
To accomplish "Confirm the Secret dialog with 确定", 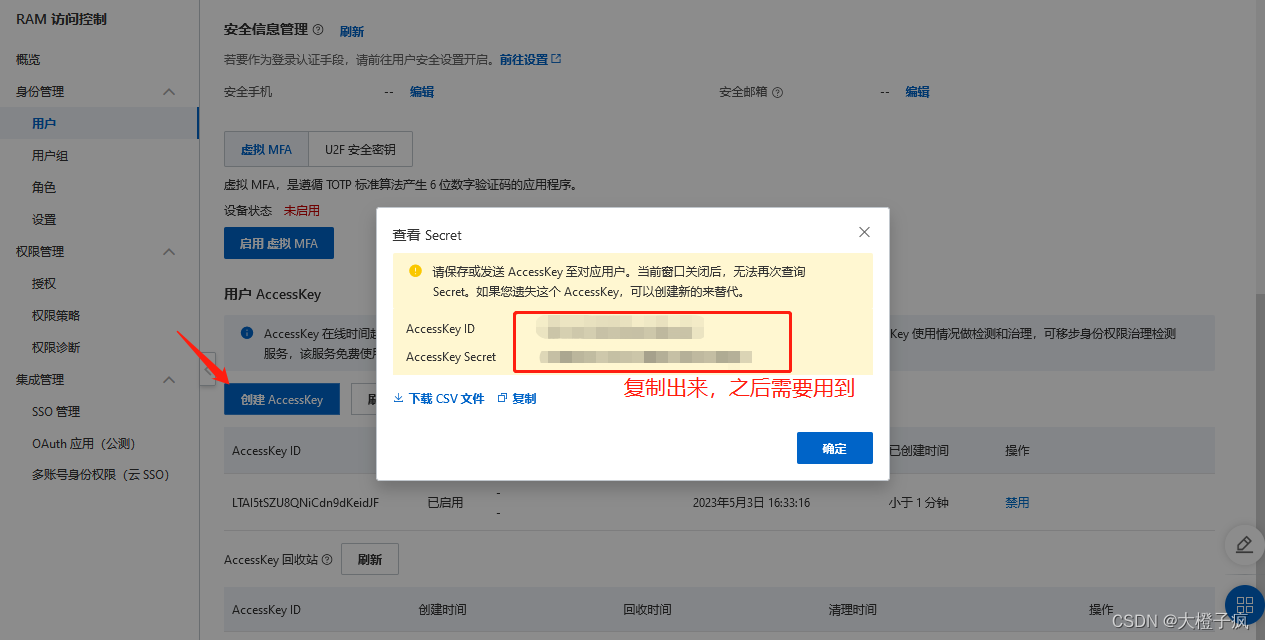I will [834, 447].
